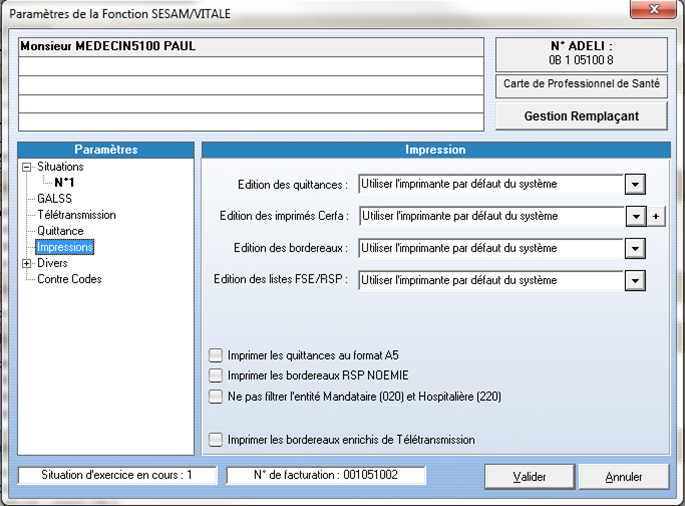
Task: Check Imprimer les bordereaux RSP NOEMIE
Action: (x=216, y=375)
